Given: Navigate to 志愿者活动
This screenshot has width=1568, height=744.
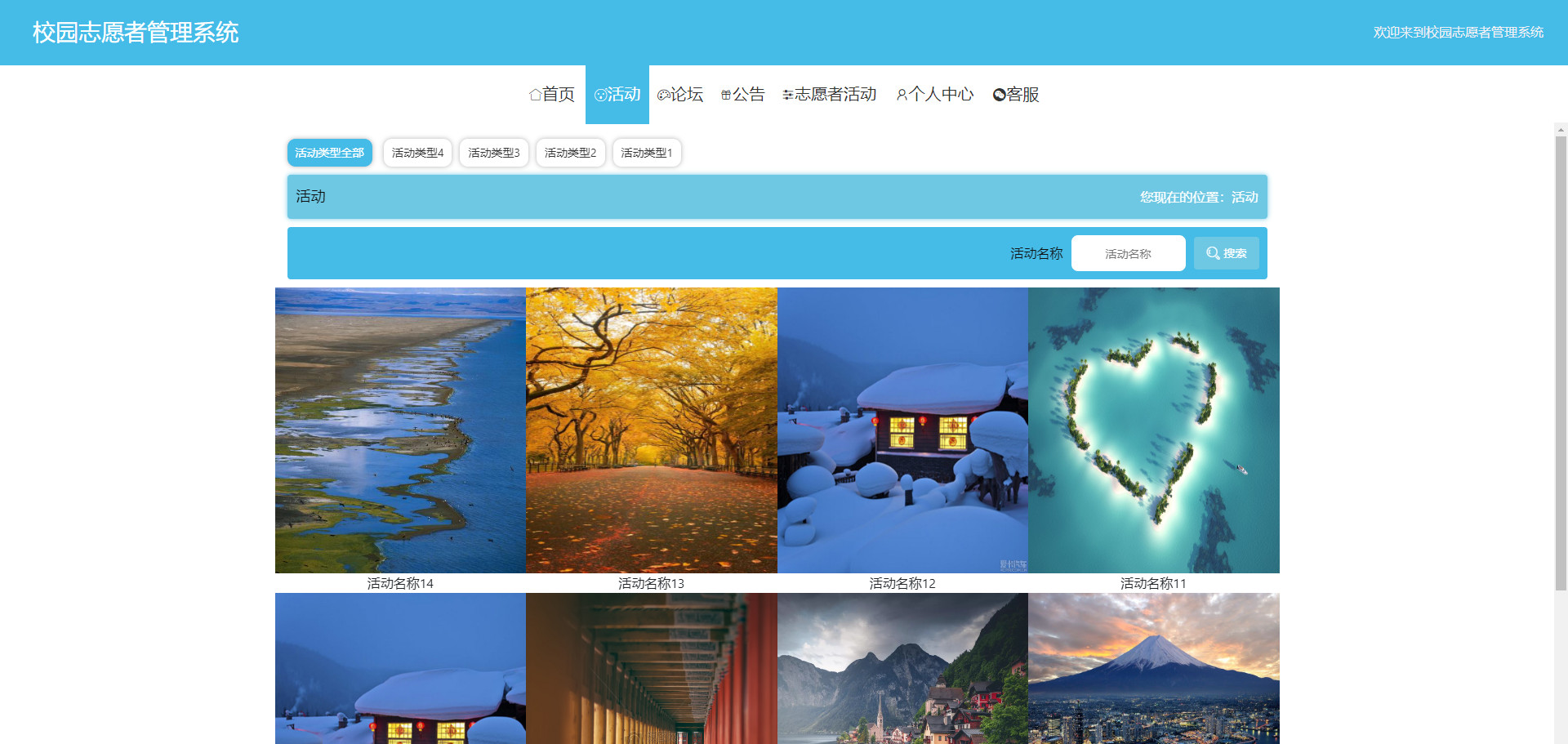Looking at the screenshot, I should [x=830, y=95].
